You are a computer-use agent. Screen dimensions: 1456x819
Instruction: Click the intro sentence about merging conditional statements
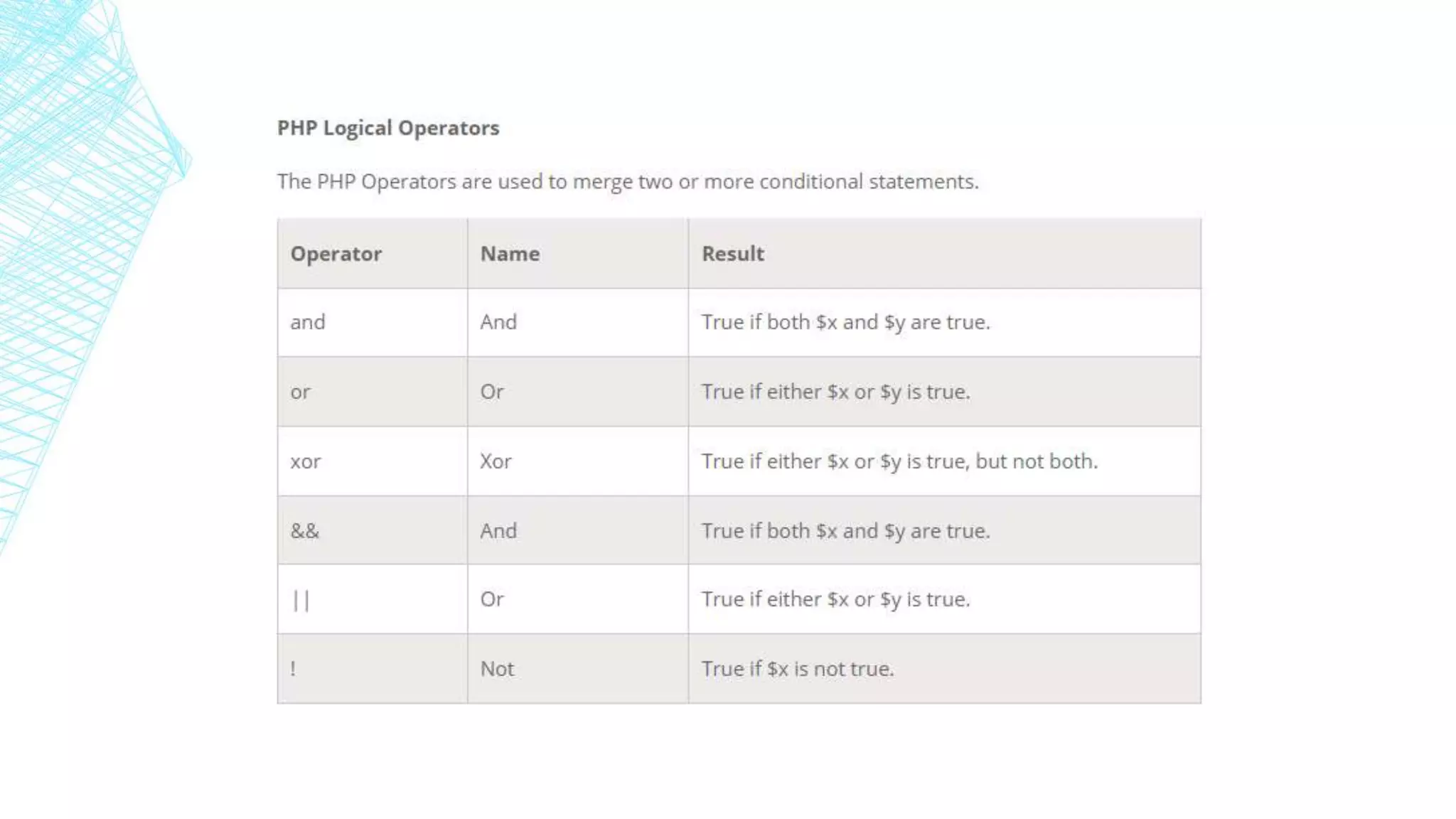[x=628, y=182]
